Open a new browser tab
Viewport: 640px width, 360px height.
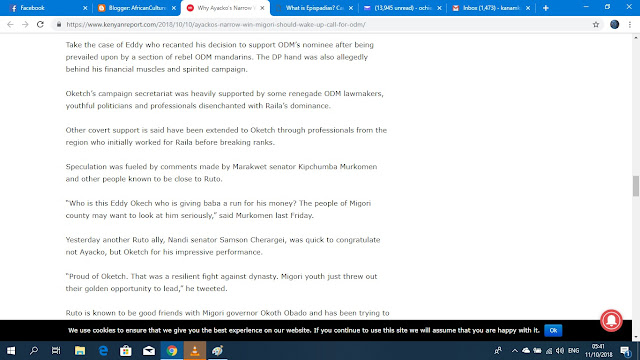tap(546, 8)
